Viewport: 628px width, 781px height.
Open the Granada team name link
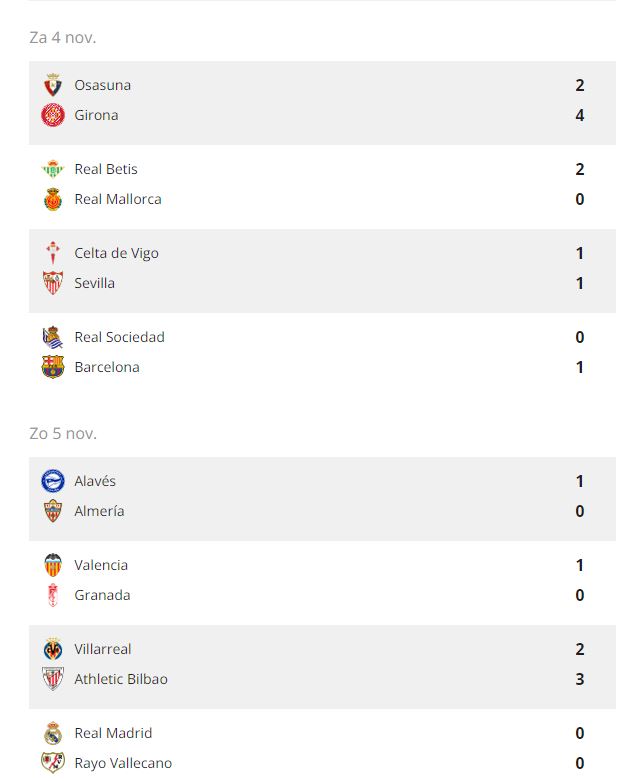pos(102,595)
